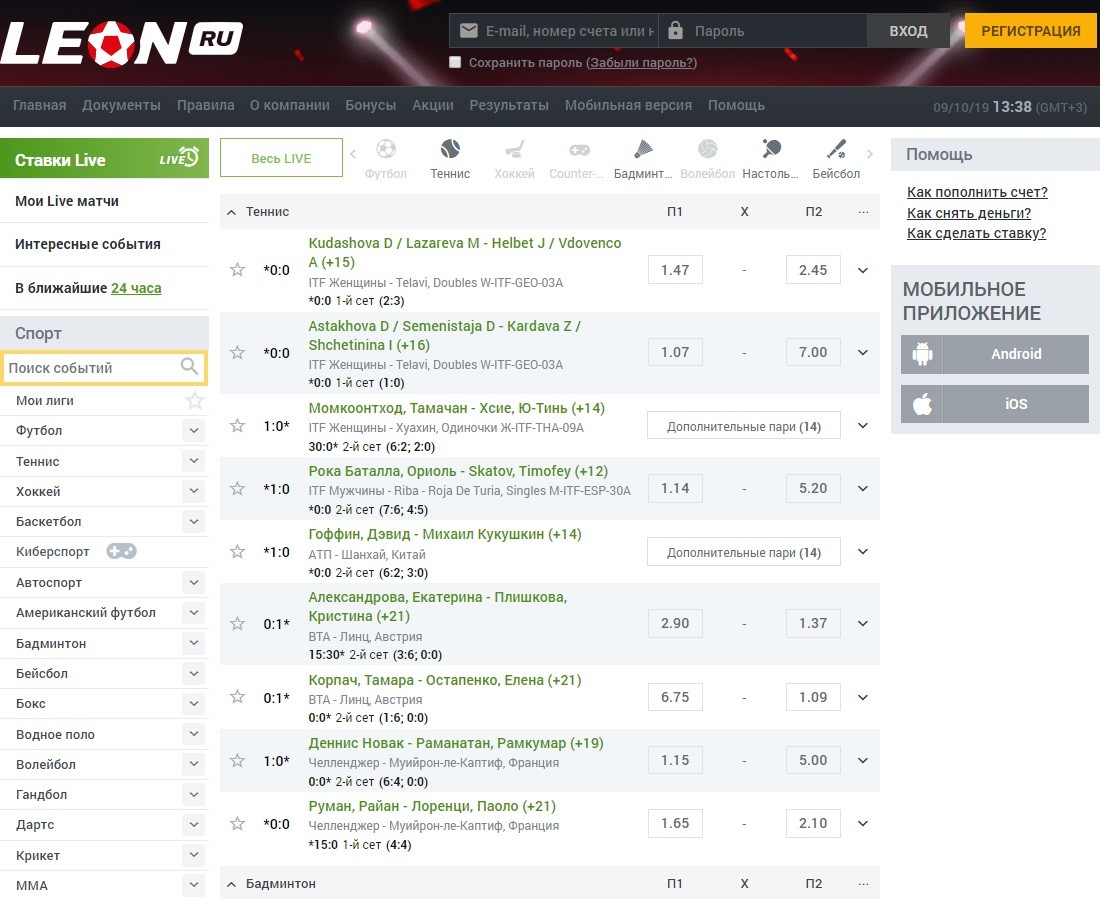
Task: Switch to Мобильная версия
Action: tap(629, 105)
